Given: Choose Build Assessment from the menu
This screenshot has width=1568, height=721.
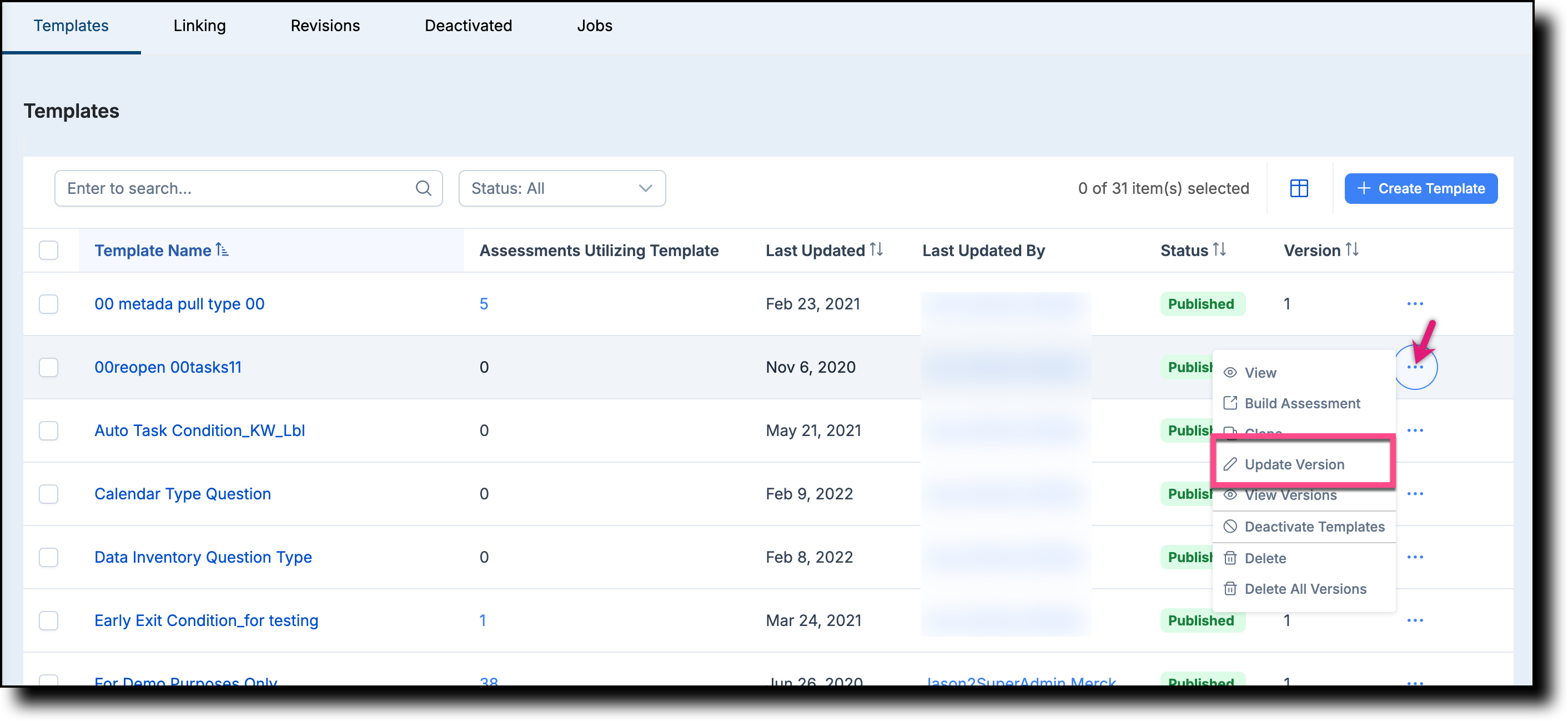Looking at the screenshot, I should pyautogui.click(x=1304, y=403).
